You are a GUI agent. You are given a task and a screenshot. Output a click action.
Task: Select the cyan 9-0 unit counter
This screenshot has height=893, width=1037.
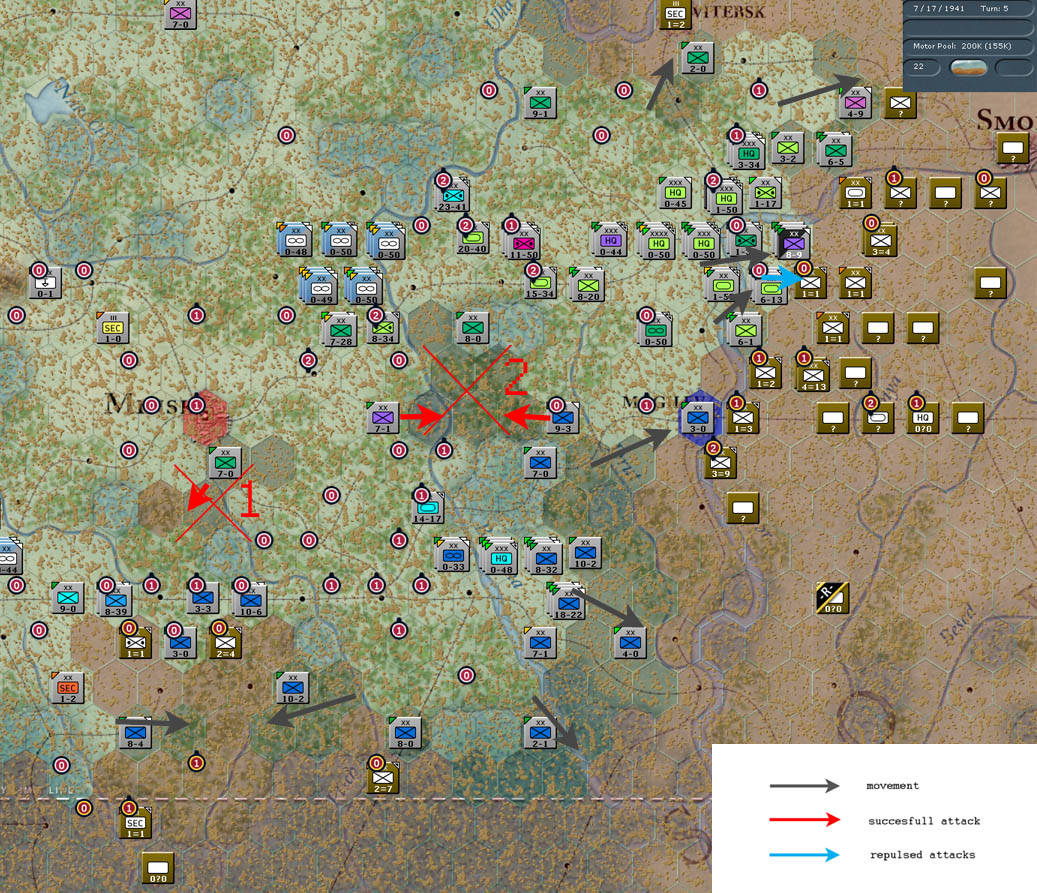67,598
